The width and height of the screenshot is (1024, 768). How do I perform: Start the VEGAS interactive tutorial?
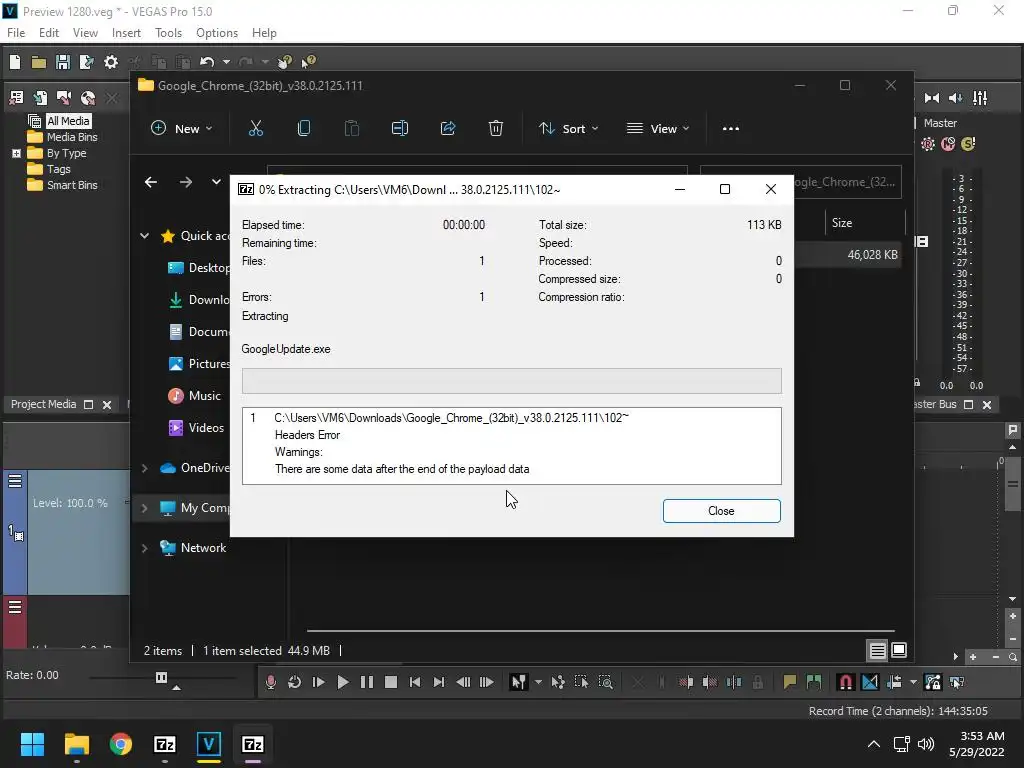285,62
